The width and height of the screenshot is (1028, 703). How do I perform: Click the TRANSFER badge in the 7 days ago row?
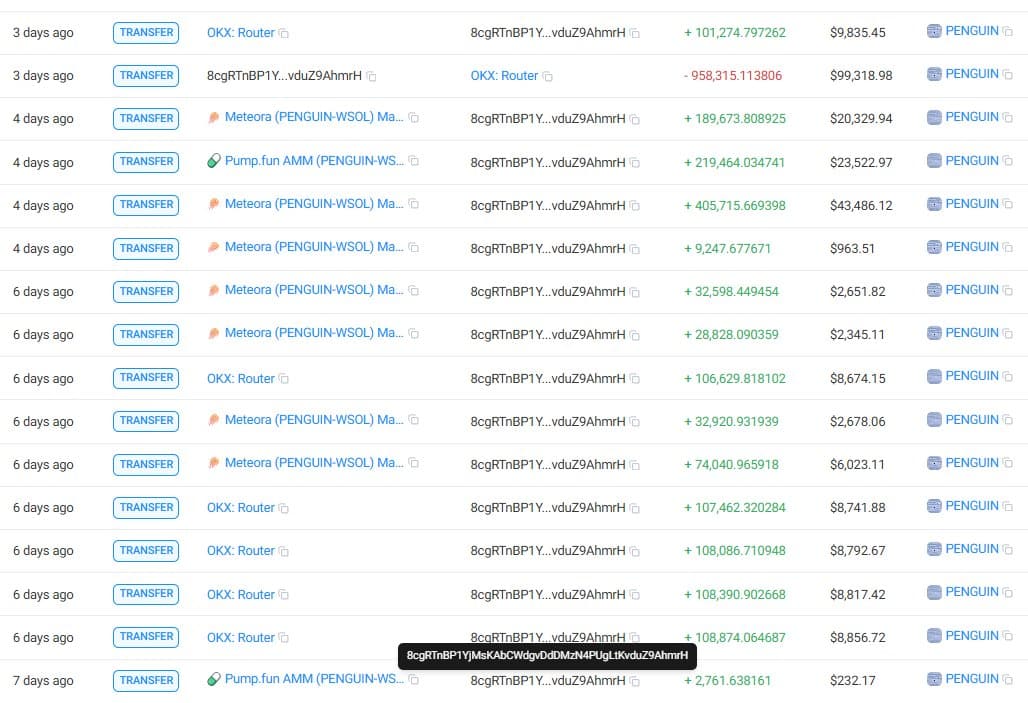point(146,680)
